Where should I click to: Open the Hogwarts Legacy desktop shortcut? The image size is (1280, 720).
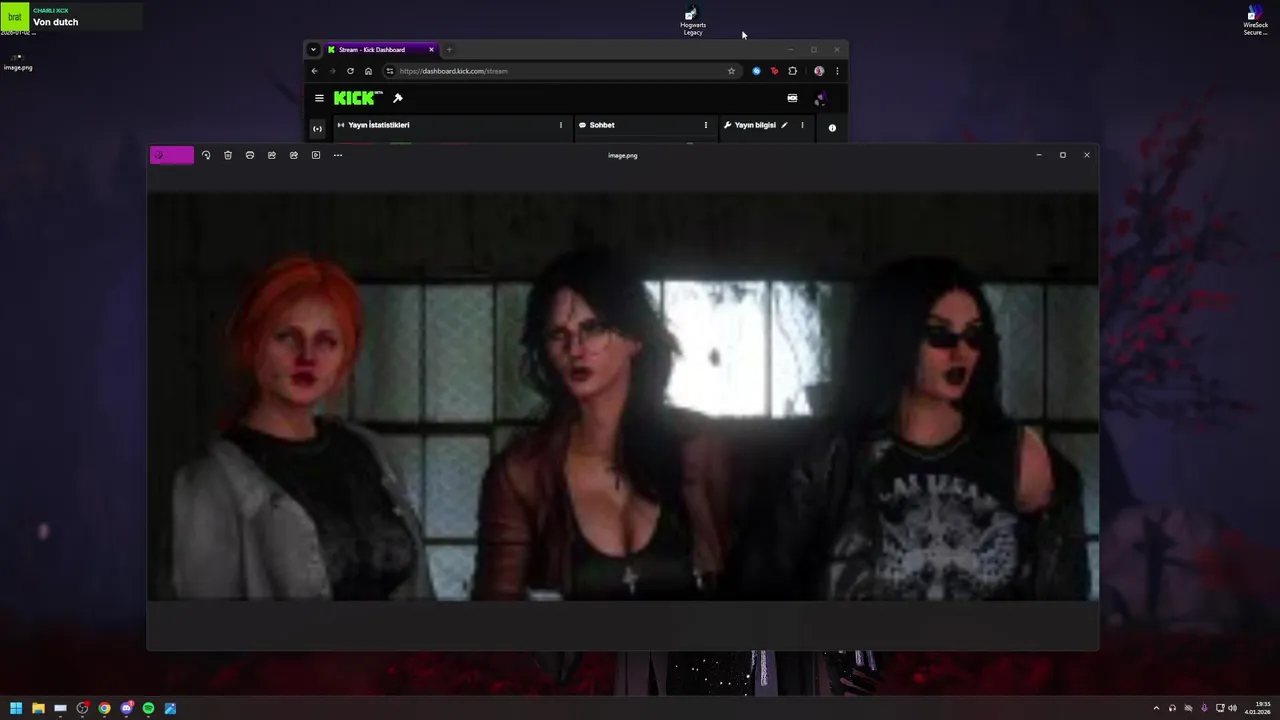(693, 22)
